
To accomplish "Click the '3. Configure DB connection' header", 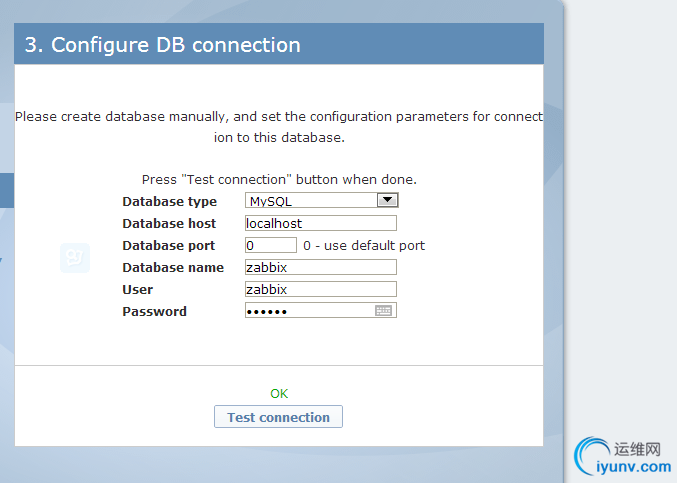I will [x=162, y=45].
